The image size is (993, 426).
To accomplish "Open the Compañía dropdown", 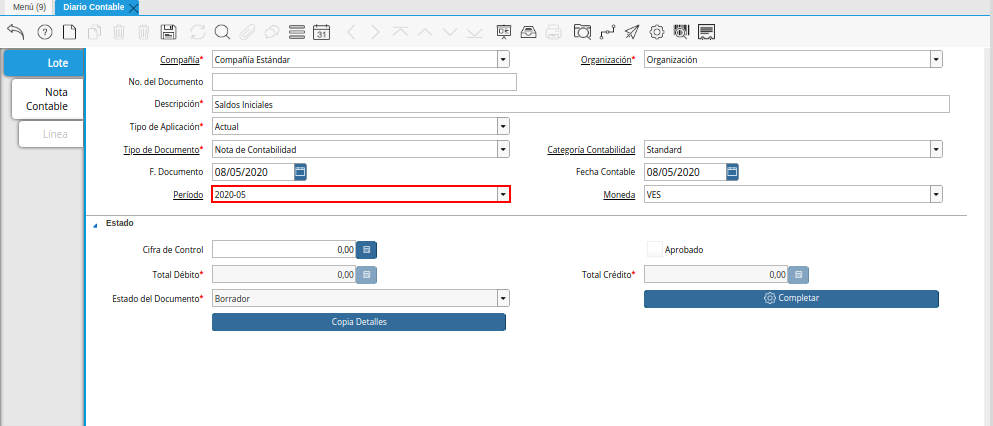I will click(x=503, y=60).
